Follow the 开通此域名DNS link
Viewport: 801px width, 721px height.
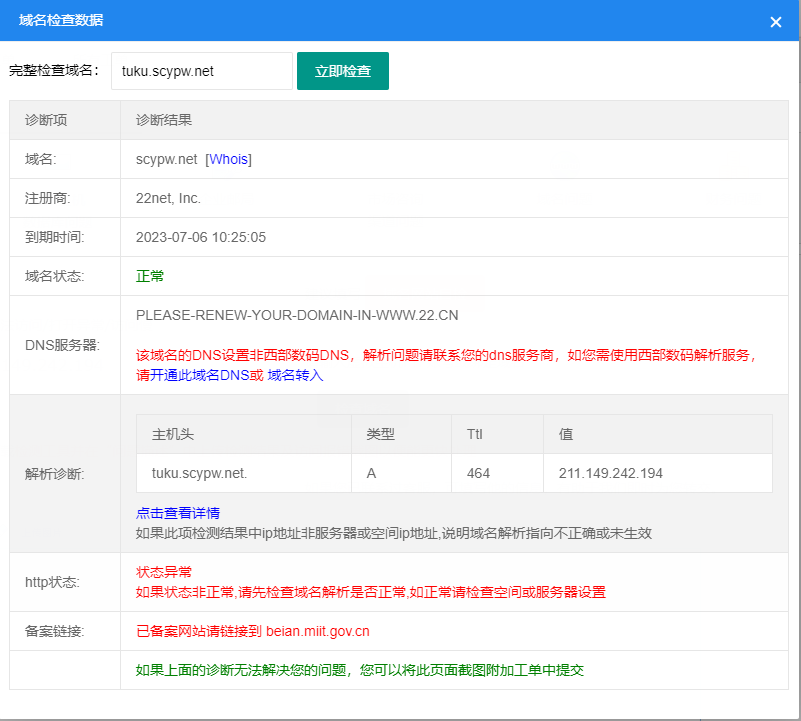pos(199,375)
